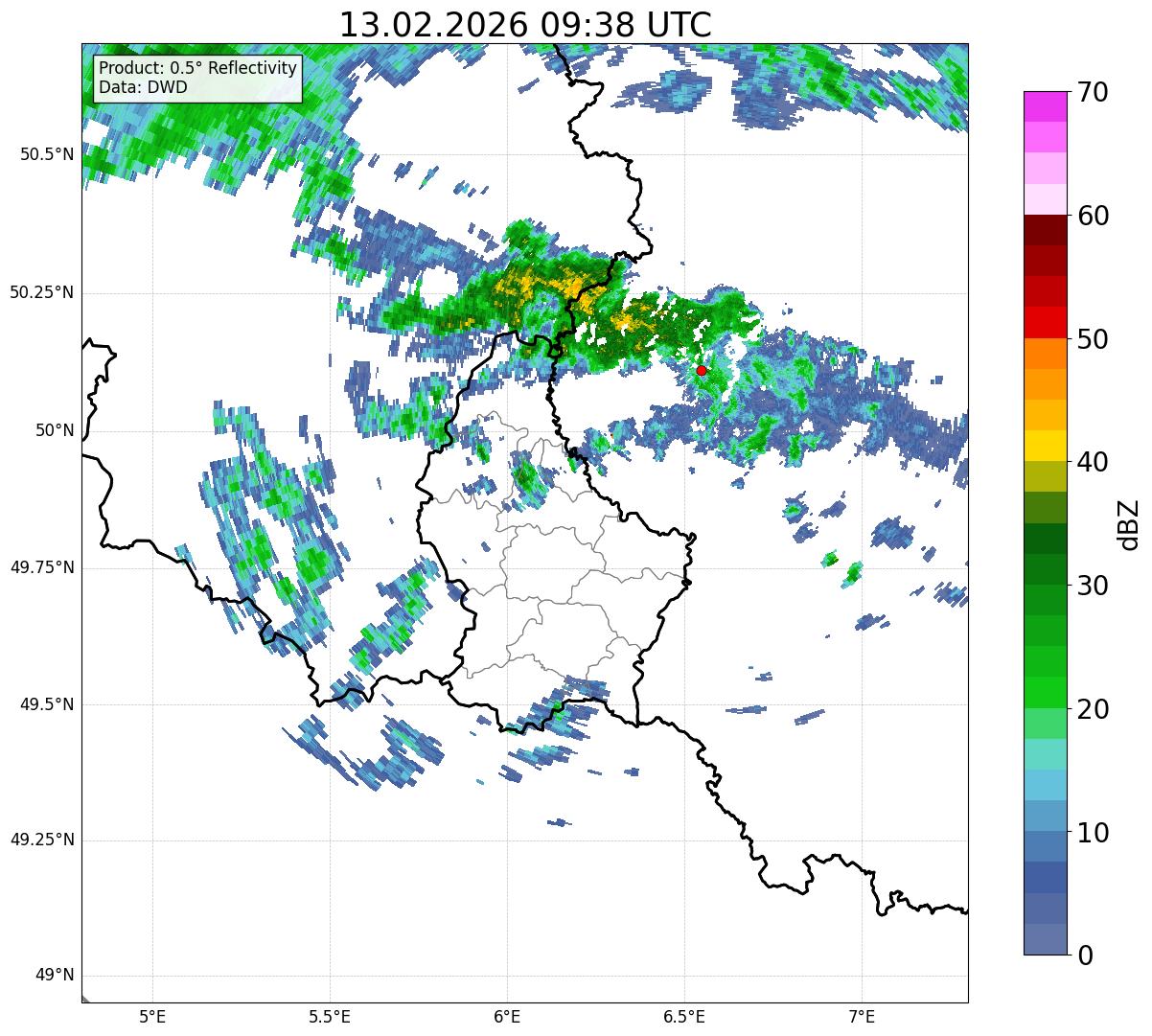
Task: Click the plot title '13.02.2026 09:38 UTC'
Action: point(525,25)
